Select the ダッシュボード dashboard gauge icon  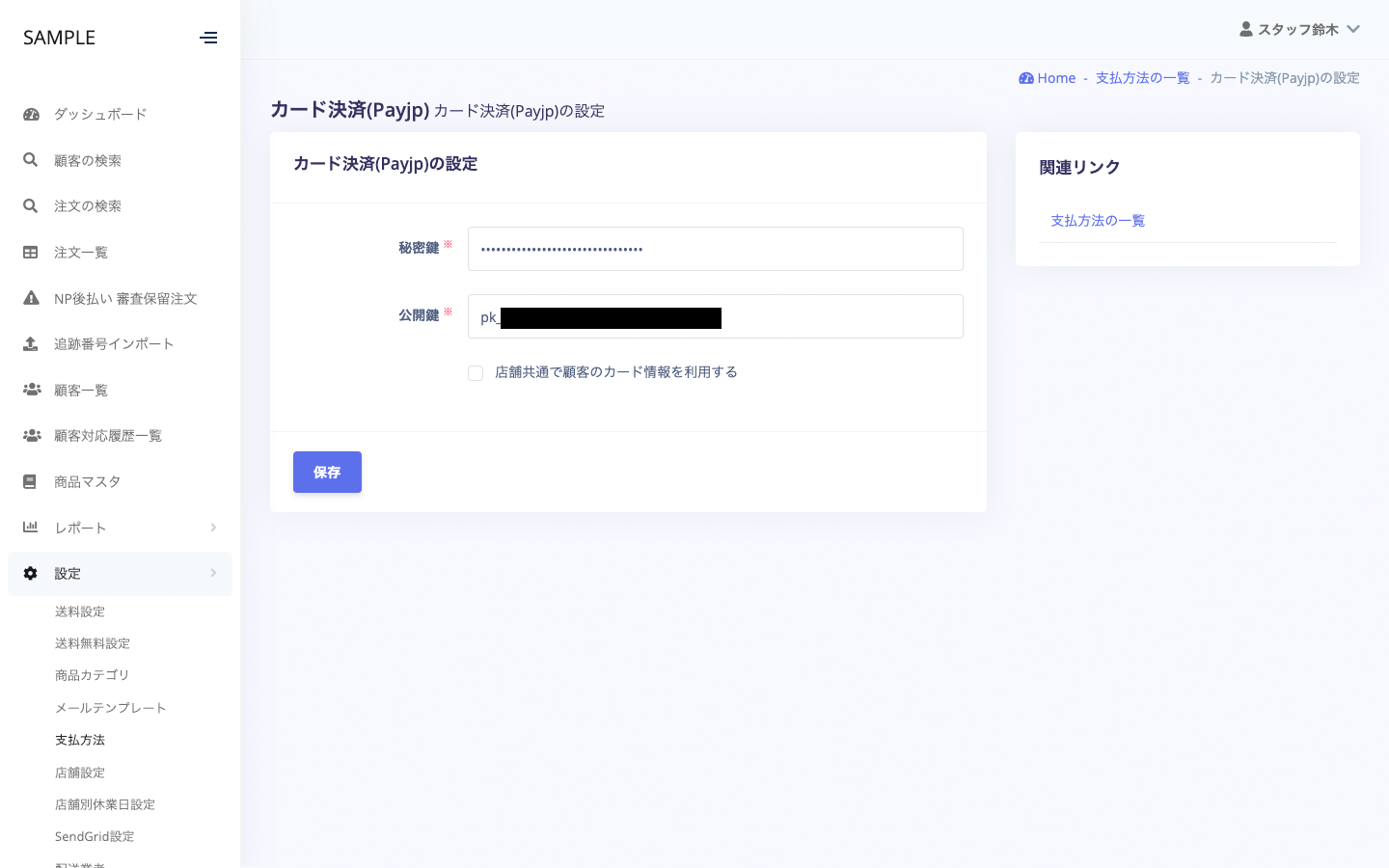pyautogui.click(x=30, y=114)
